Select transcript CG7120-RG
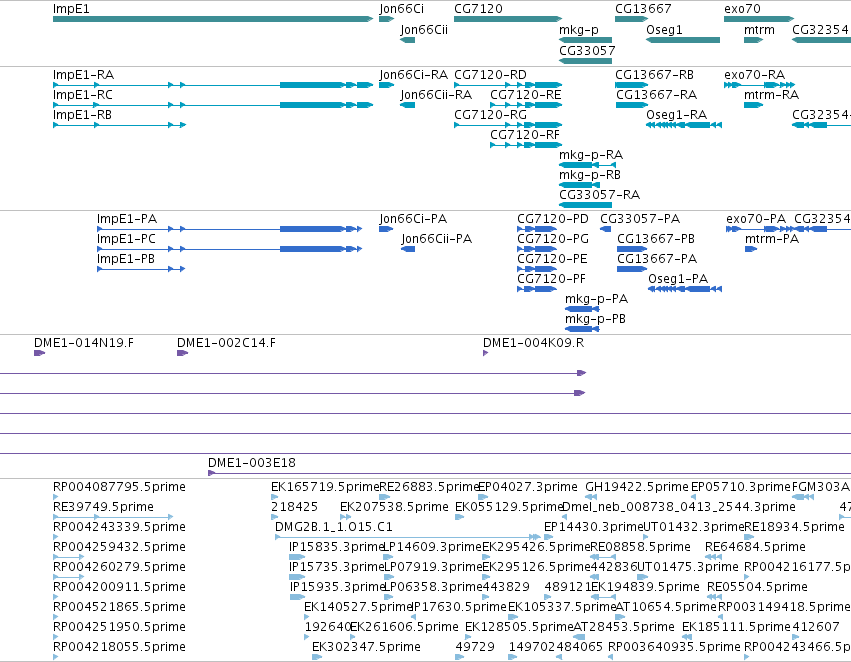The height and width of the screenshot is (662, 851). 508,125
